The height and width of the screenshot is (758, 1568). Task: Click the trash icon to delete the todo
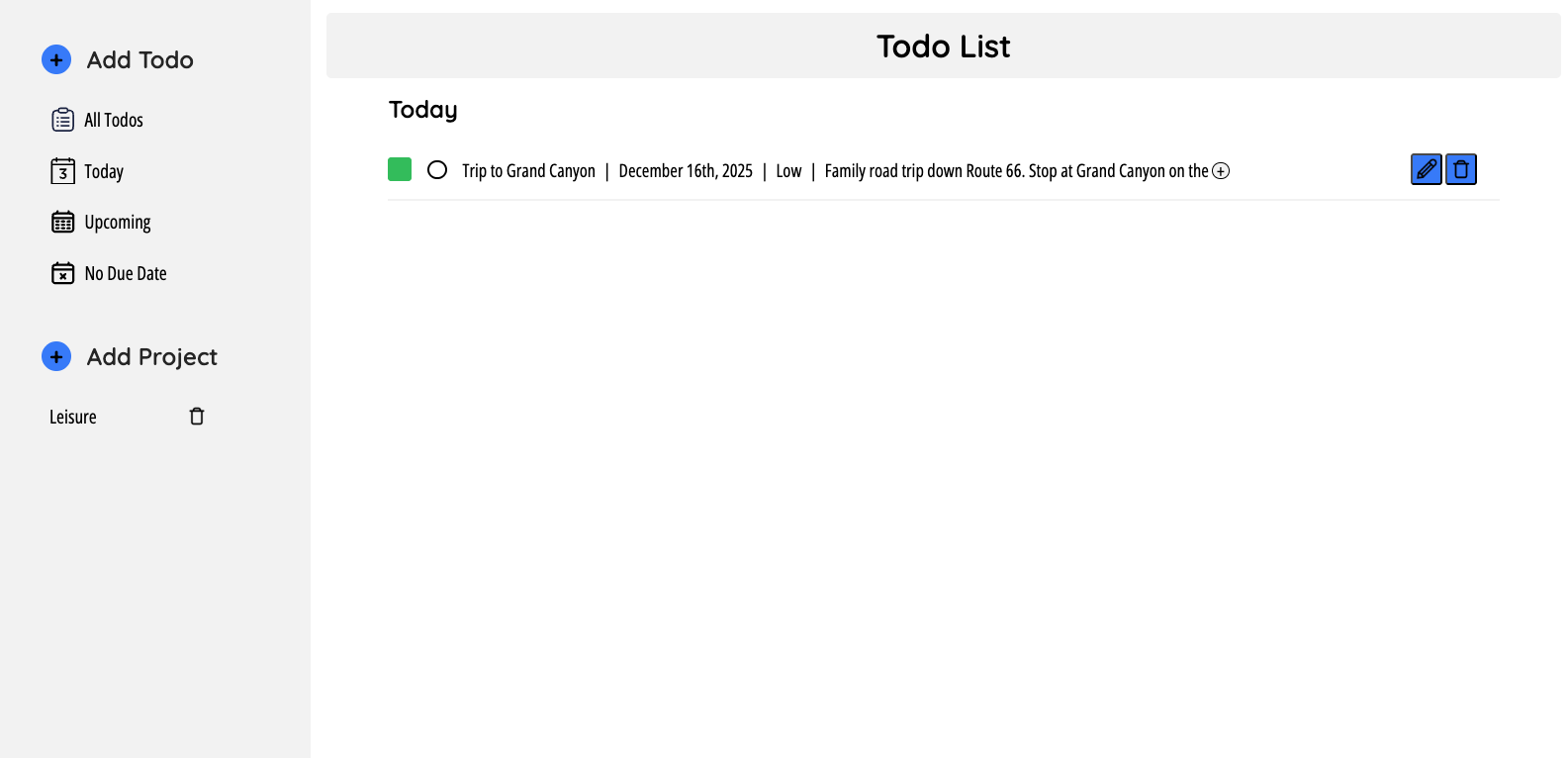tap(1461, 168)
